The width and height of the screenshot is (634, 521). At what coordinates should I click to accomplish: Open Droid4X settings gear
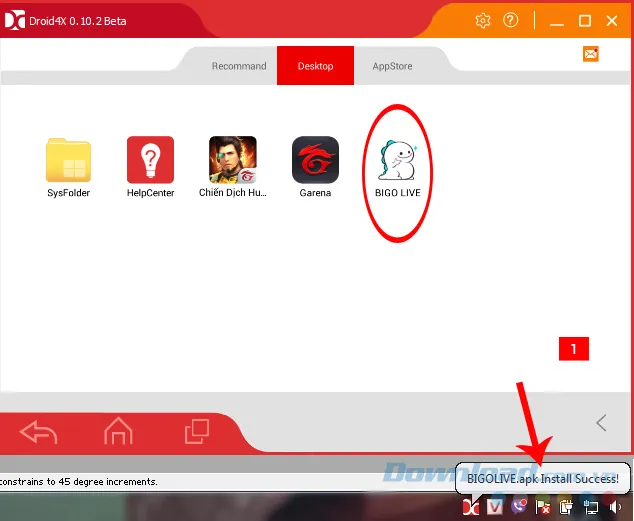[x=483, y=20]
